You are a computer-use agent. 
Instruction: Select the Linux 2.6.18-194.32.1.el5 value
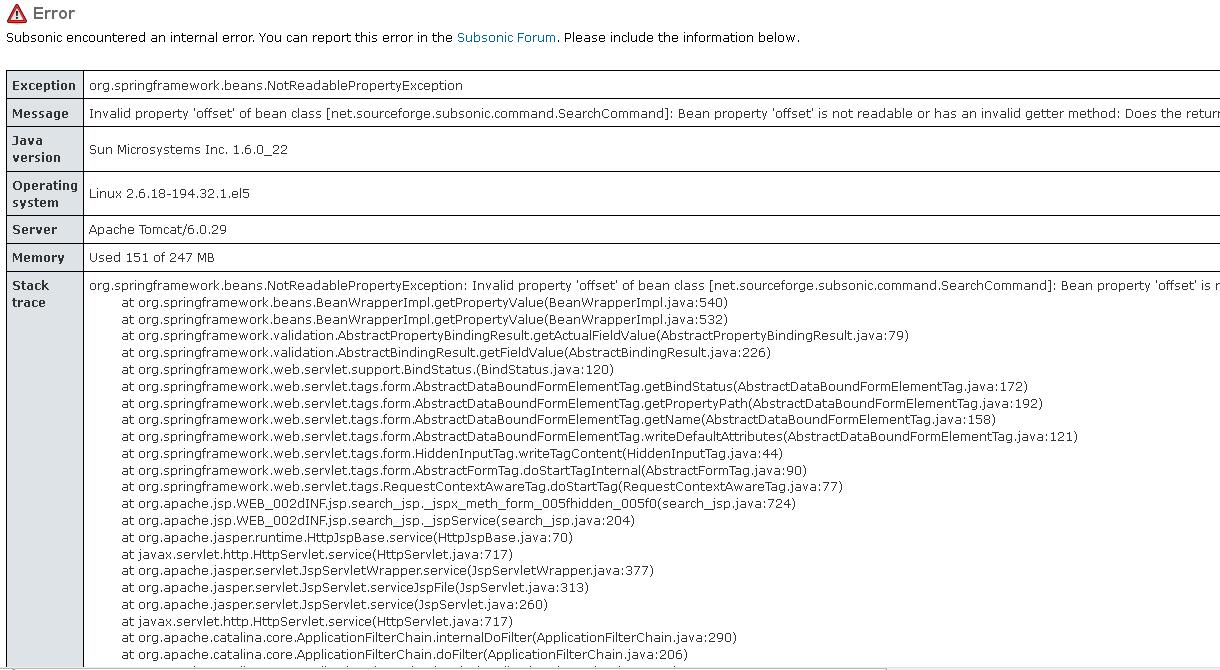tap(169, 194)
